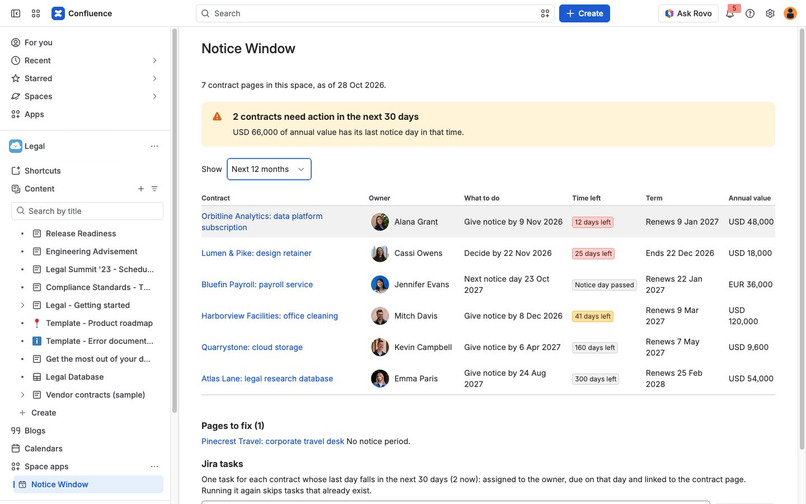Collapse the sidebar with the panel icon
806x504 pixels.
coord(15,13)
